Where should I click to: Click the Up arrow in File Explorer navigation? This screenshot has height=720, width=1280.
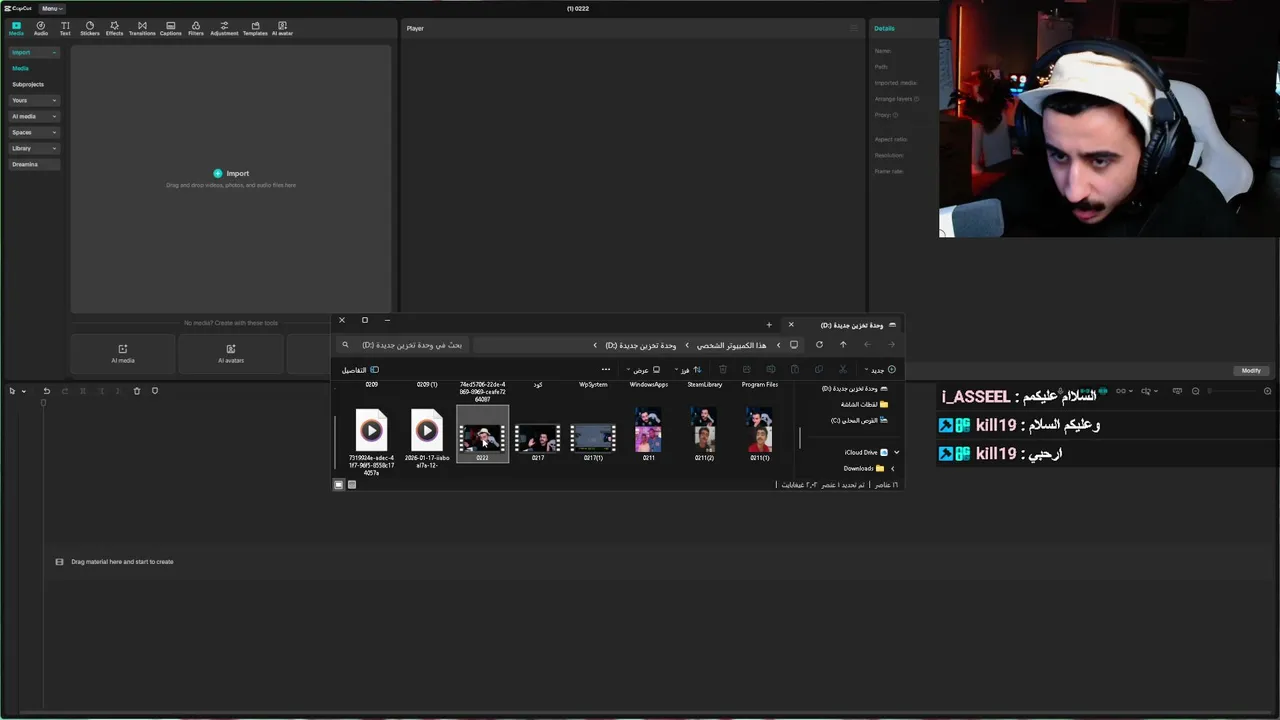(843, 345)
